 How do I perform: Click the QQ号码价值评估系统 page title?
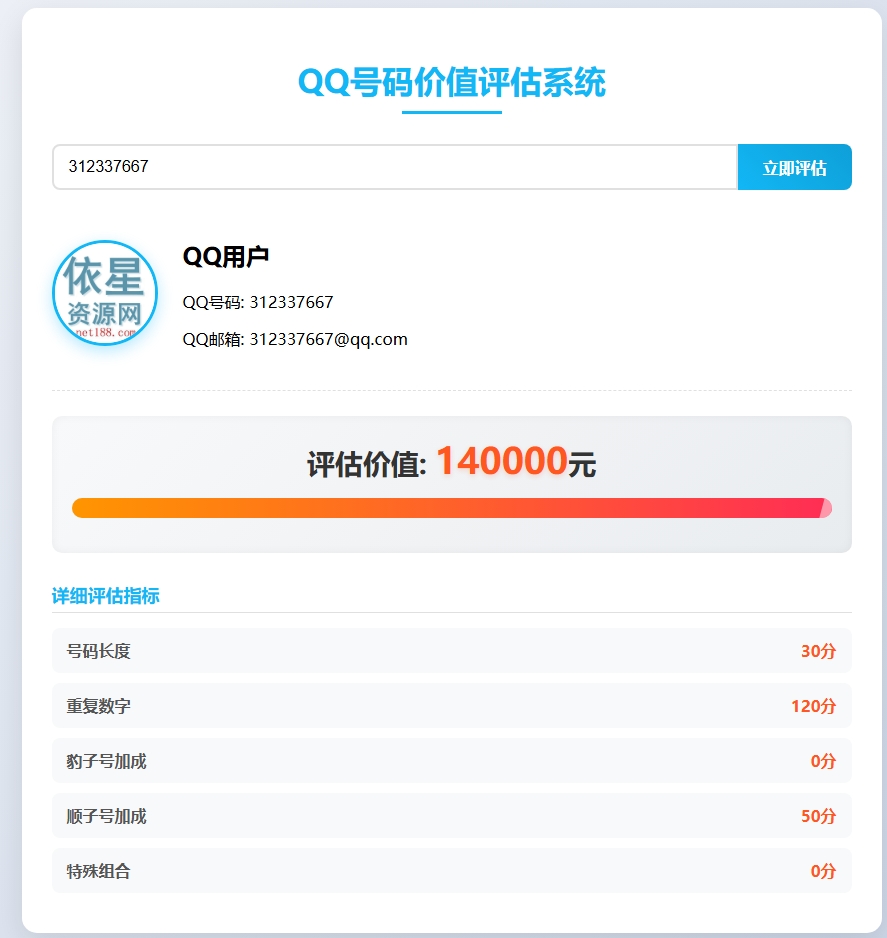[452, 82]
